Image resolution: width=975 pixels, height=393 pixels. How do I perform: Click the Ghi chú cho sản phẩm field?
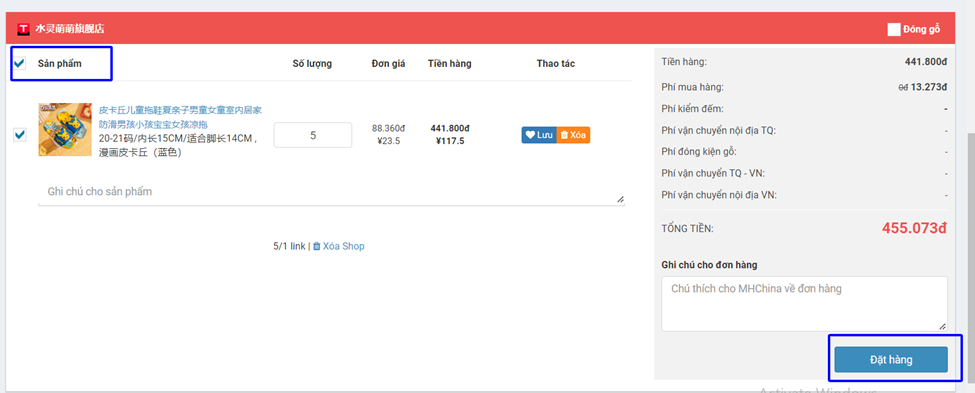[x=331, y=192]
